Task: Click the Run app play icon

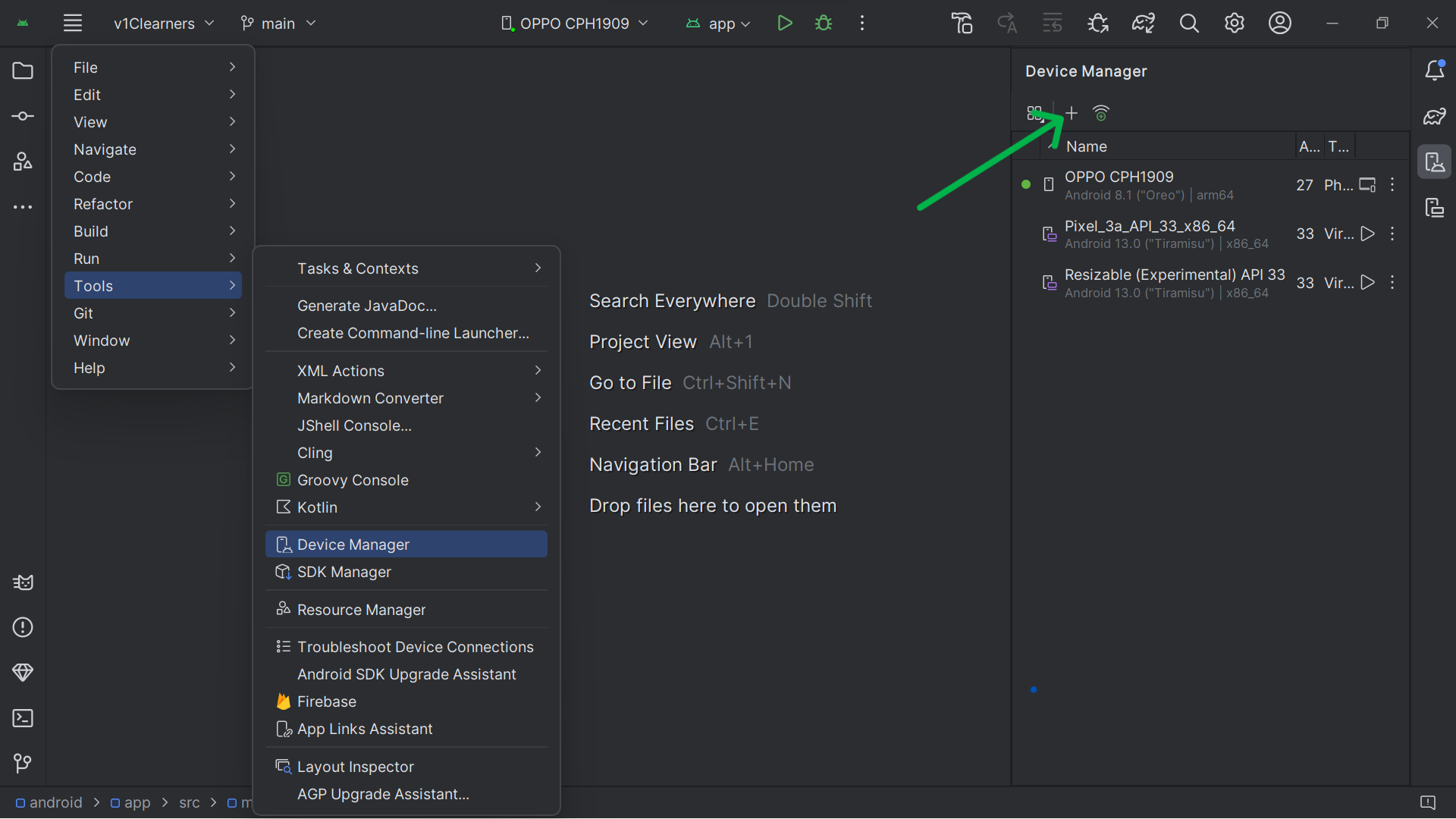Action: point(785,24)
